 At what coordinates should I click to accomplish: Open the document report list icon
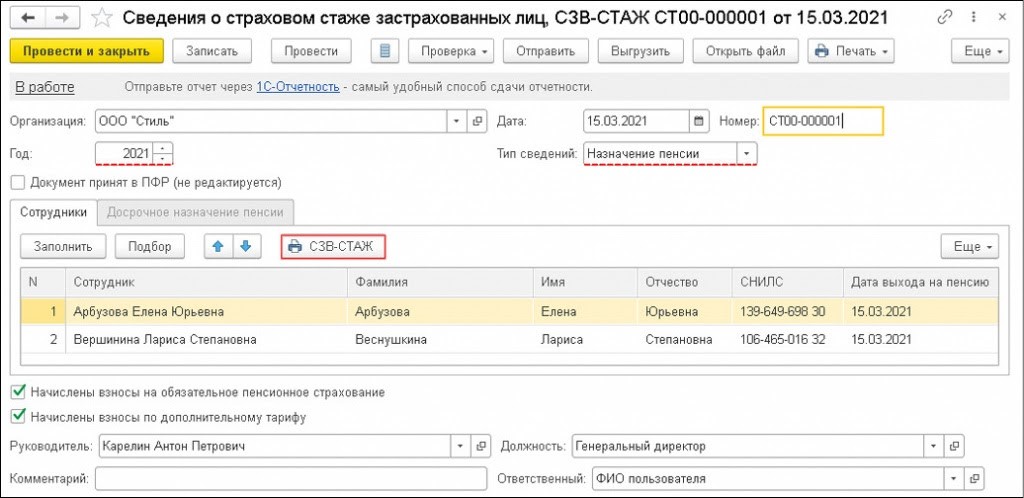click(385, 51)
